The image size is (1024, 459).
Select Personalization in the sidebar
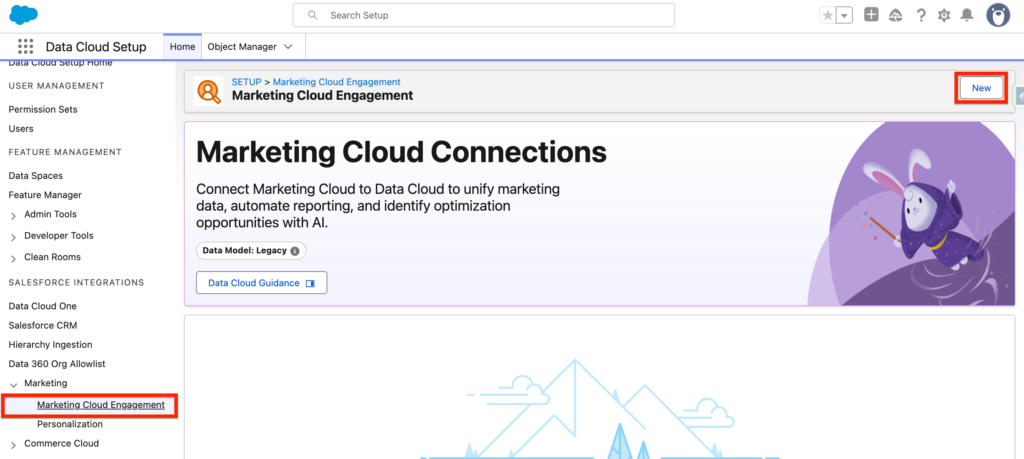tap(69, 424)
